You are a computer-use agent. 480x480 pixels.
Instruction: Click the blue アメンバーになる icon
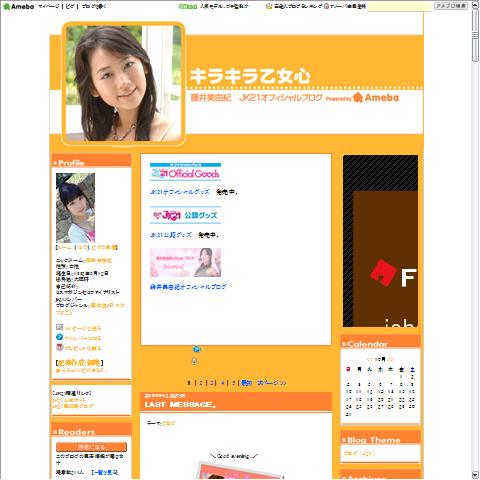(x=59, y=337)
